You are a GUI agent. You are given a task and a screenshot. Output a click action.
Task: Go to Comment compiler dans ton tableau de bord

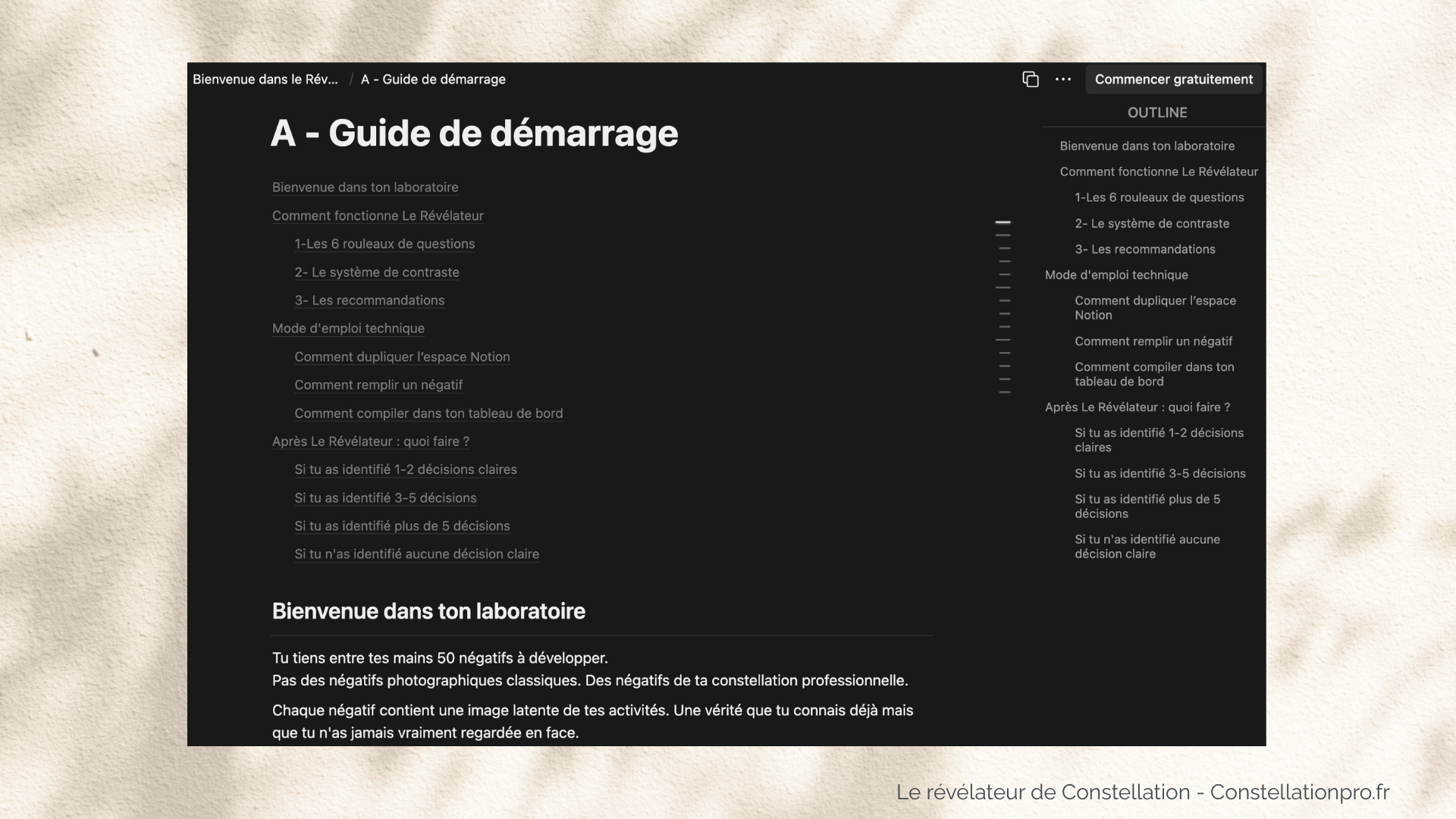click(x=428, y=413)
